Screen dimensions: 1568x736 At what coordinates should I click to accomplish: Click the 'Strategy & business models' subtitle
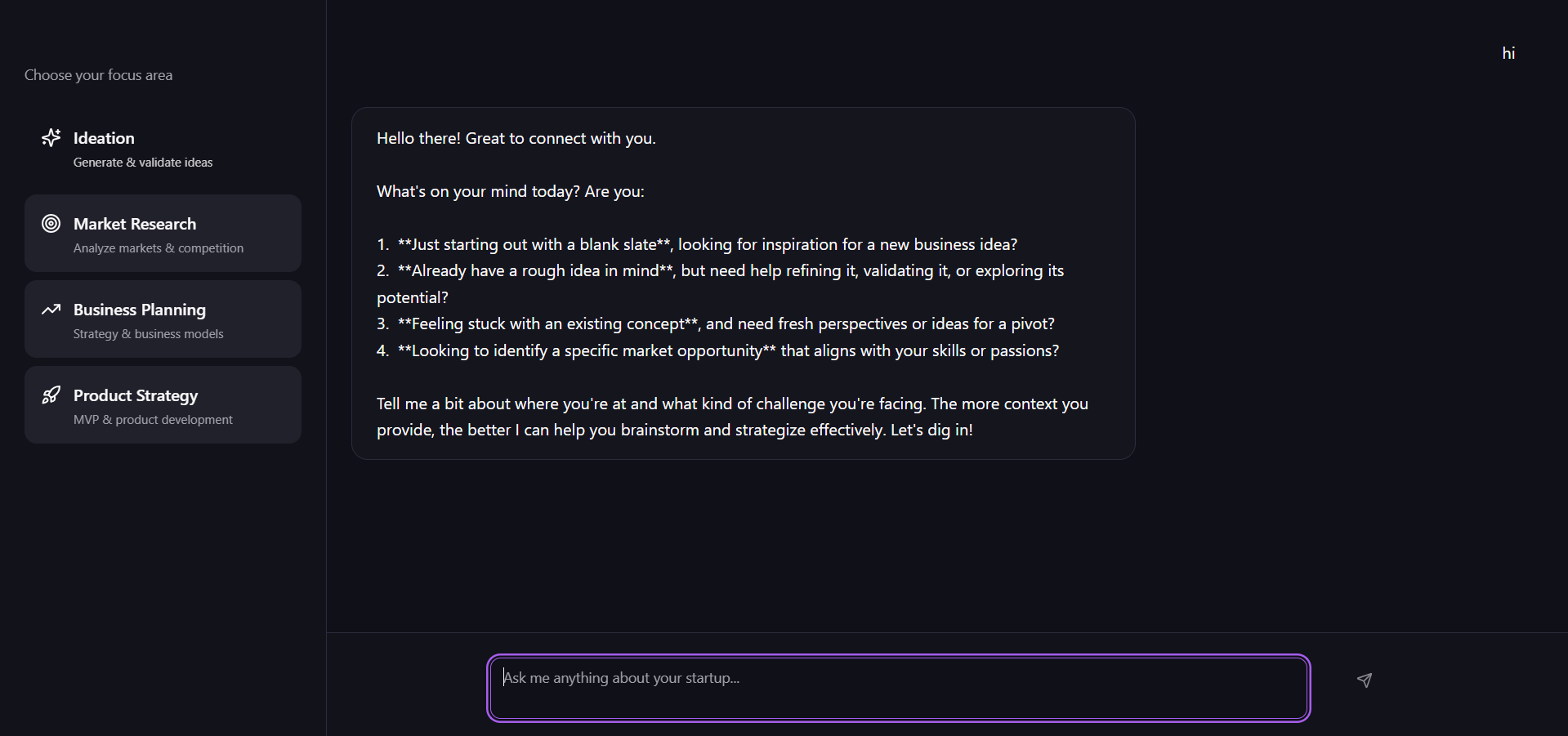click(148, 334)
